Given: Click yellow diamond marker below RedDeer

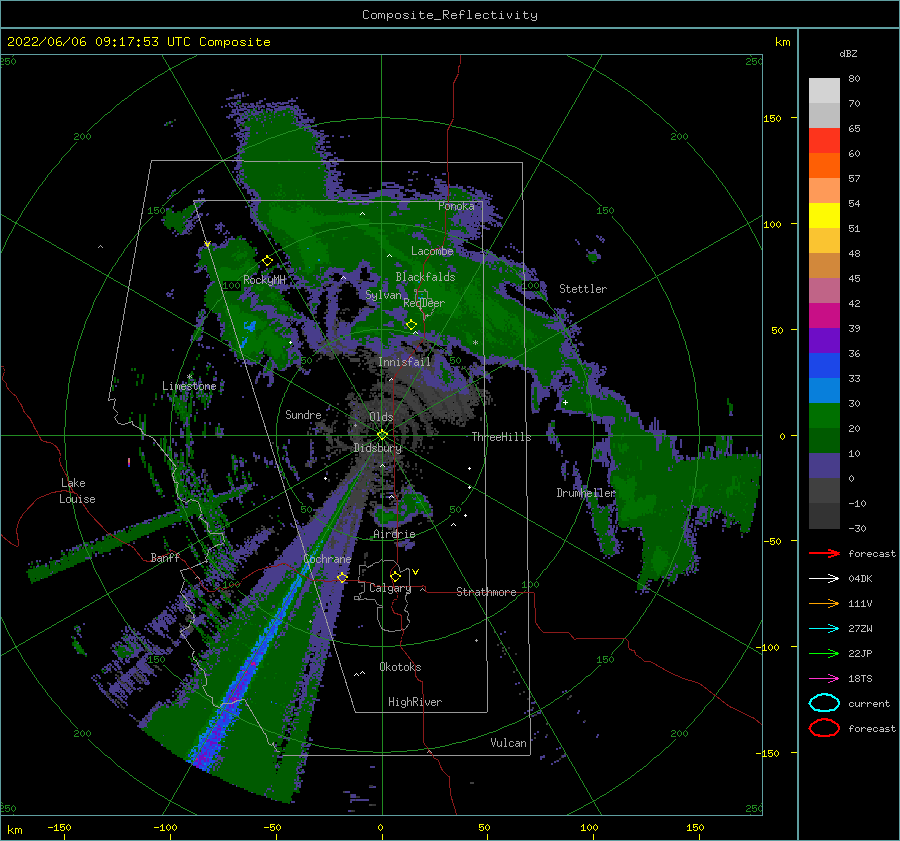Looking at the screenshot, I should pos(412,325).
